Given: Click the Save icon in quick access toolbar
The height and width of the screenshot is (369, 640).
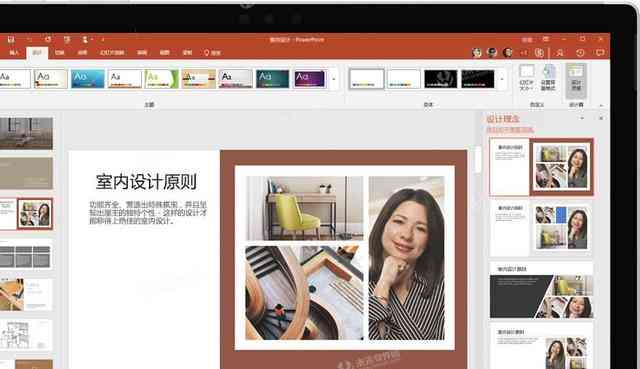Looking at the screenshot, I should (11, 40).
